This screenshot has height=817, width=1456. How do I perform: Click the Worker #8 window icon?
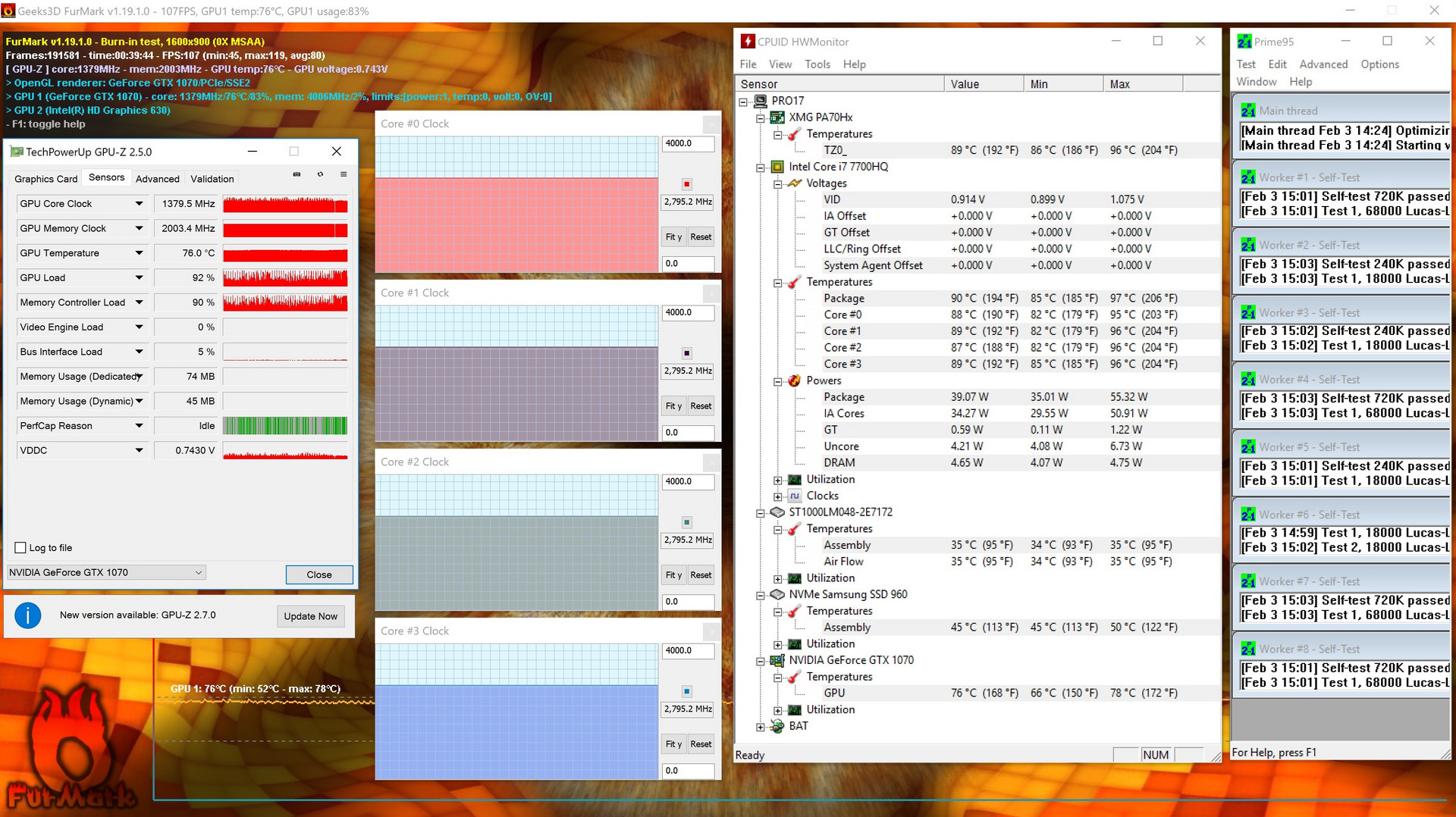[x=1248, y=649]
